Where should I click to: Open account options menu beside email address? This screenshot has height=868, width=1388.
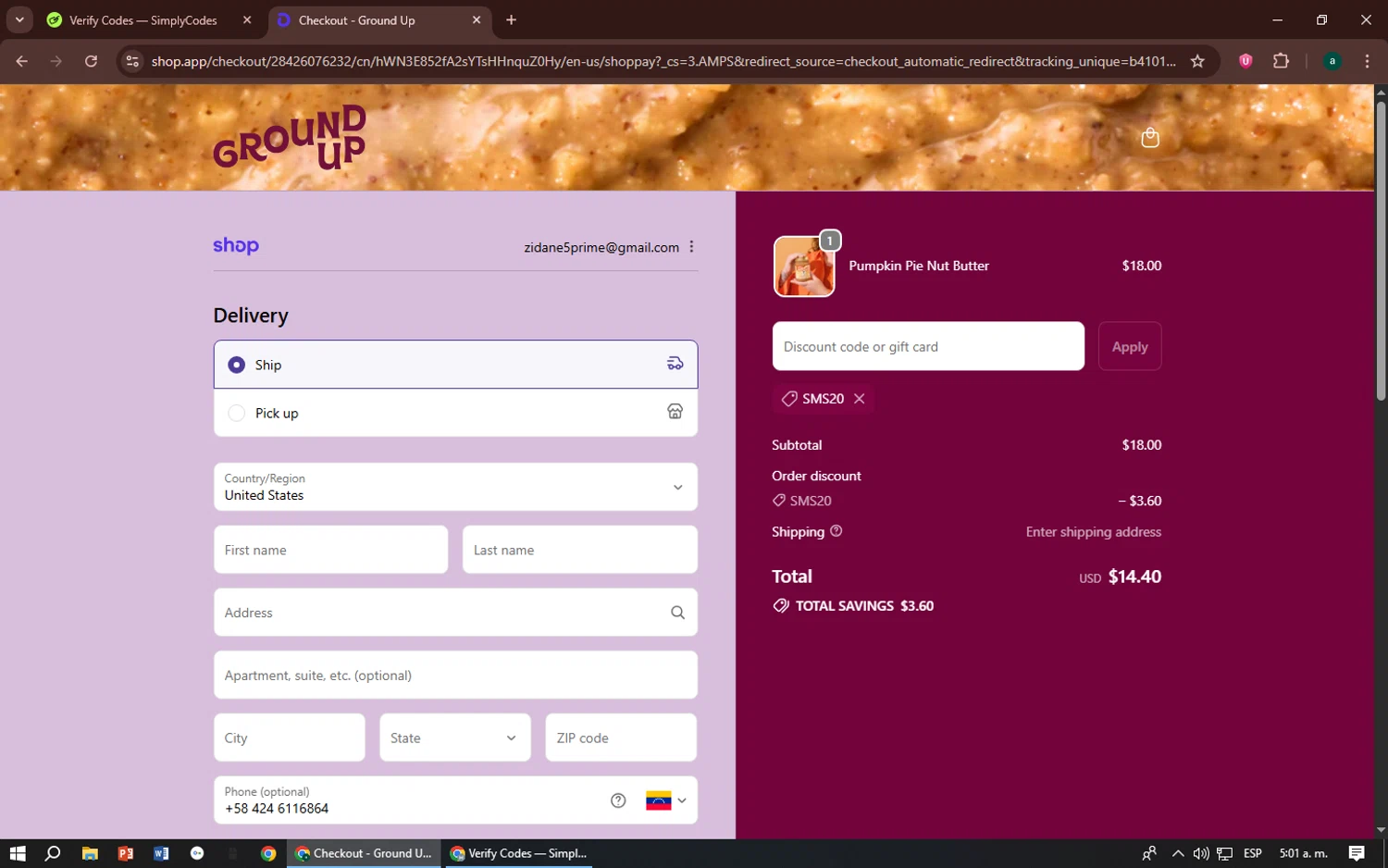691,247
